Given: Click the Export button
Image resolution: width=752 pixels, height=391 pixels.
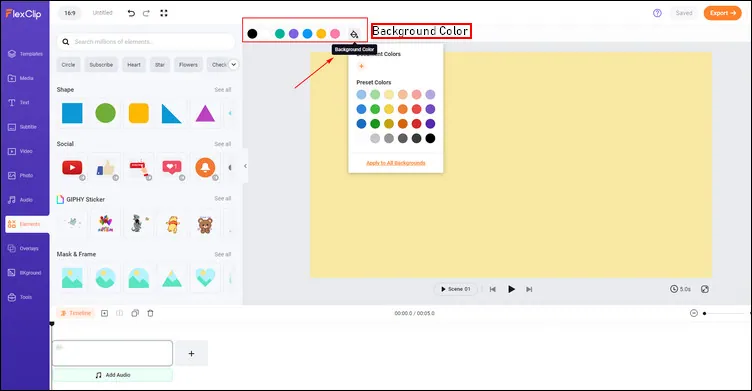Looking at the screenshot, I should pos(722,13).
